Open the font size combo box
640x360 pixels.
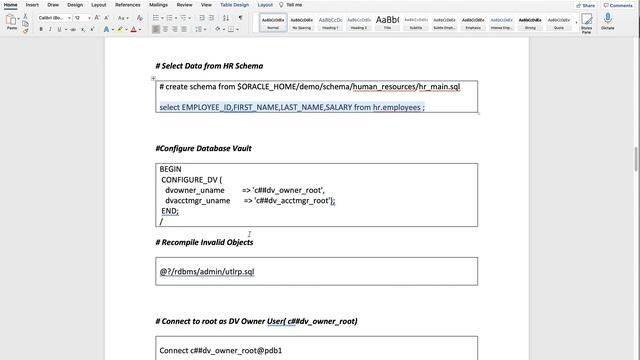[x=82, y=18]
